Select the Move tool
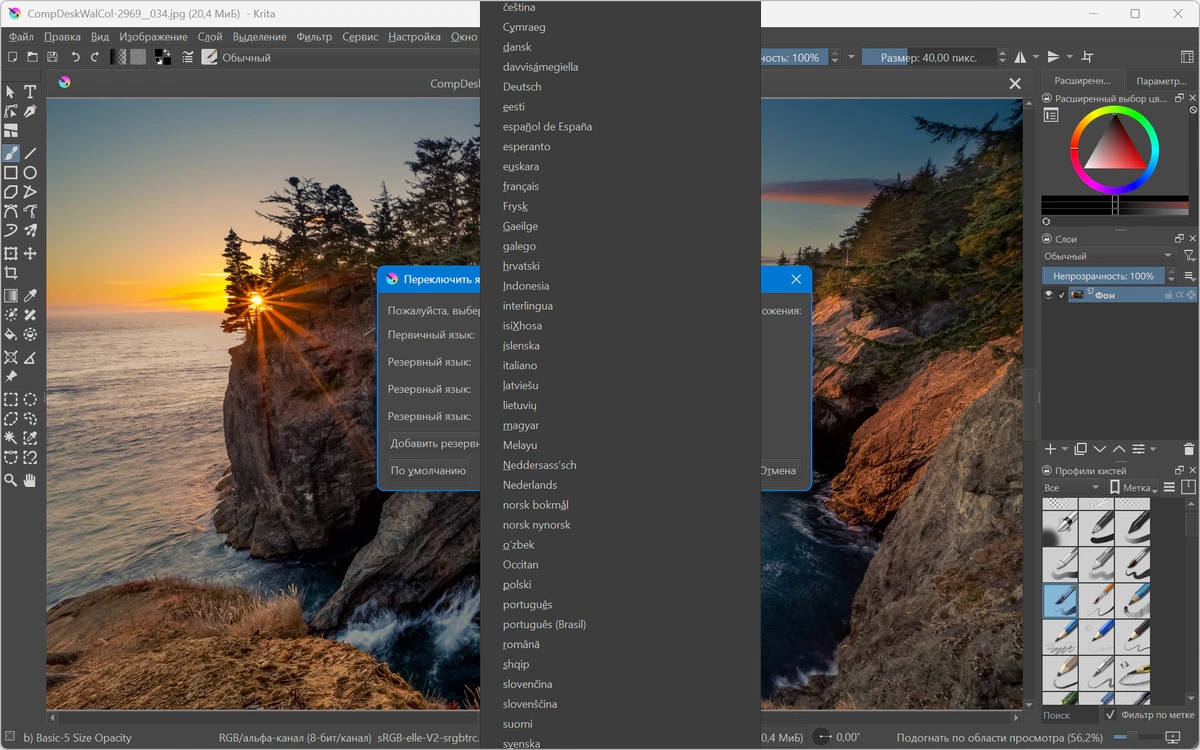The width and height of the screenshot is (1200, 750). (x=30, y=254)
